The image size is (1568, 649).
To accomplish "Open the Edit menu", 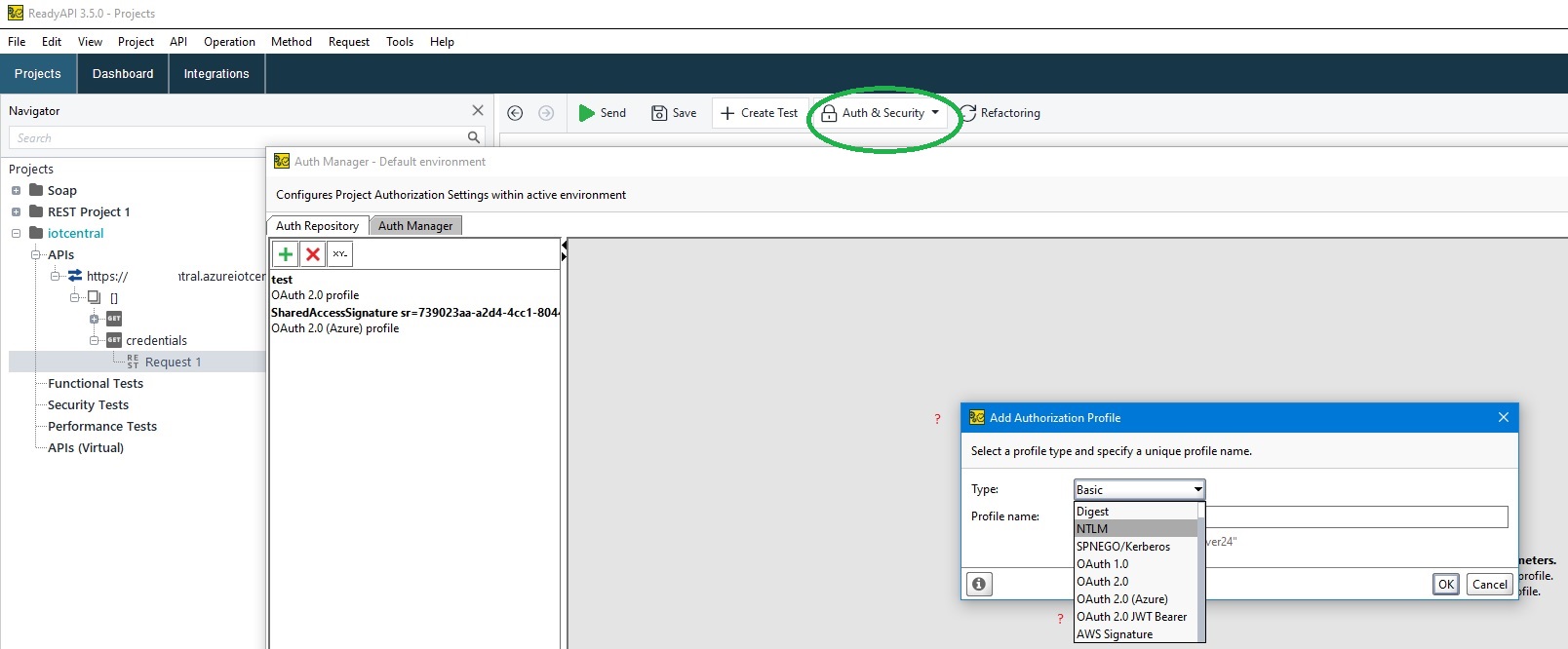I will 52,42.
